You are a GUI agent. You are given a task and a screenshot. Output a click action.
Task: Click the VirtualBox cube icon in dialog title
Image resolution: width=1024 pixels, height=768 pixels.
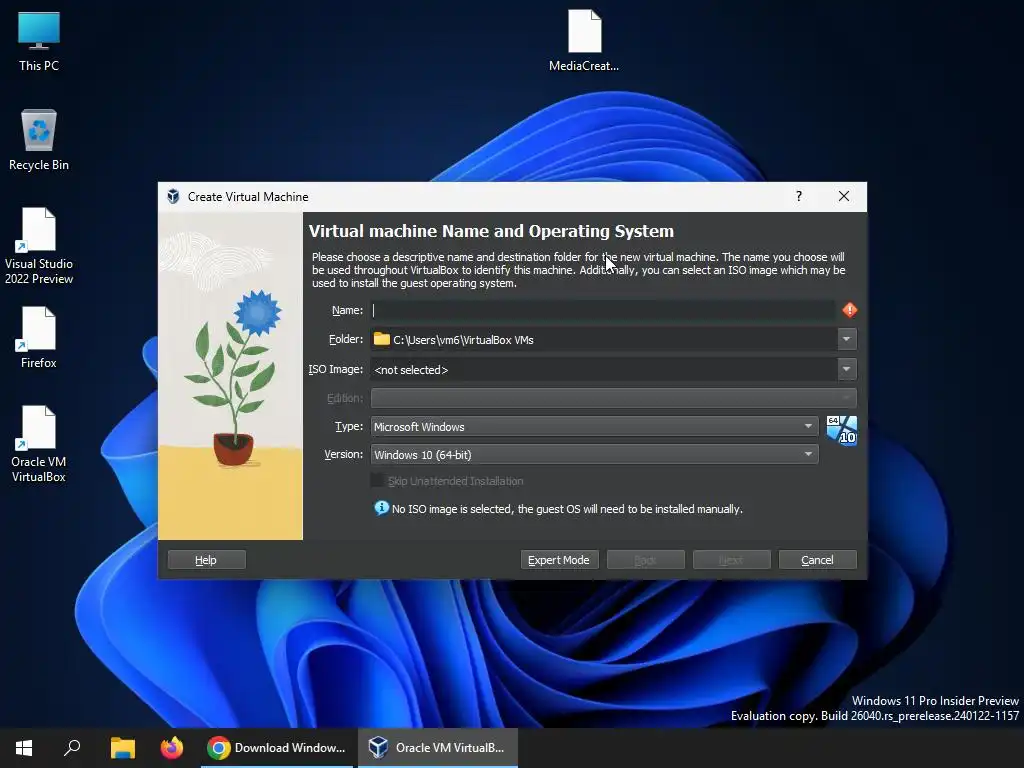click(173, 197)
